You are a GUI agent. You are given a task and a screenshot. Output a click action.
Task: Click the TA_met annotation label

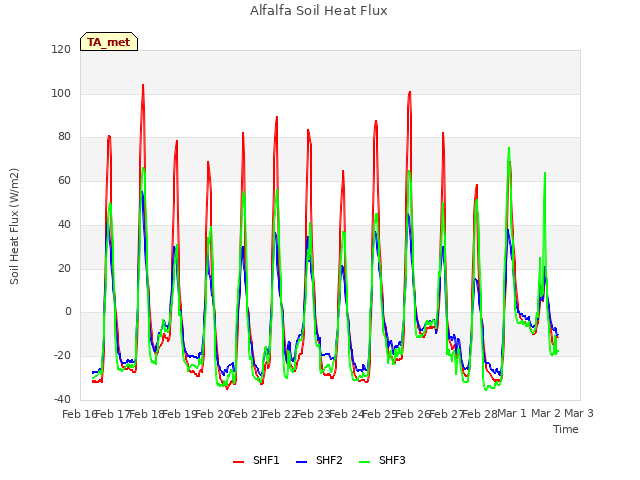coord(109,42)
